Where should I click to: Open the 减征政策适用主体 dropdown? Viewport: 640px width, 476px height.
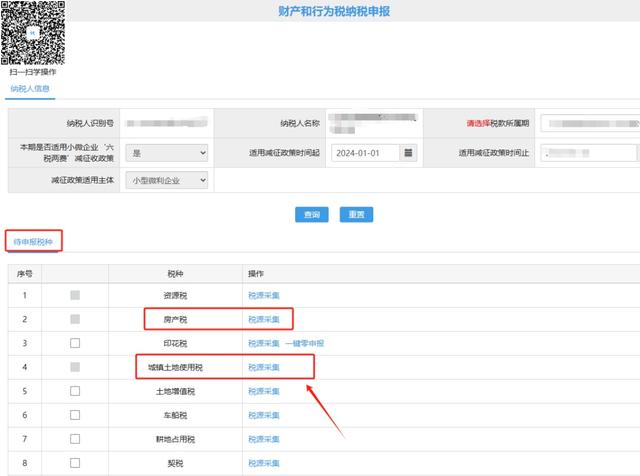167,180
